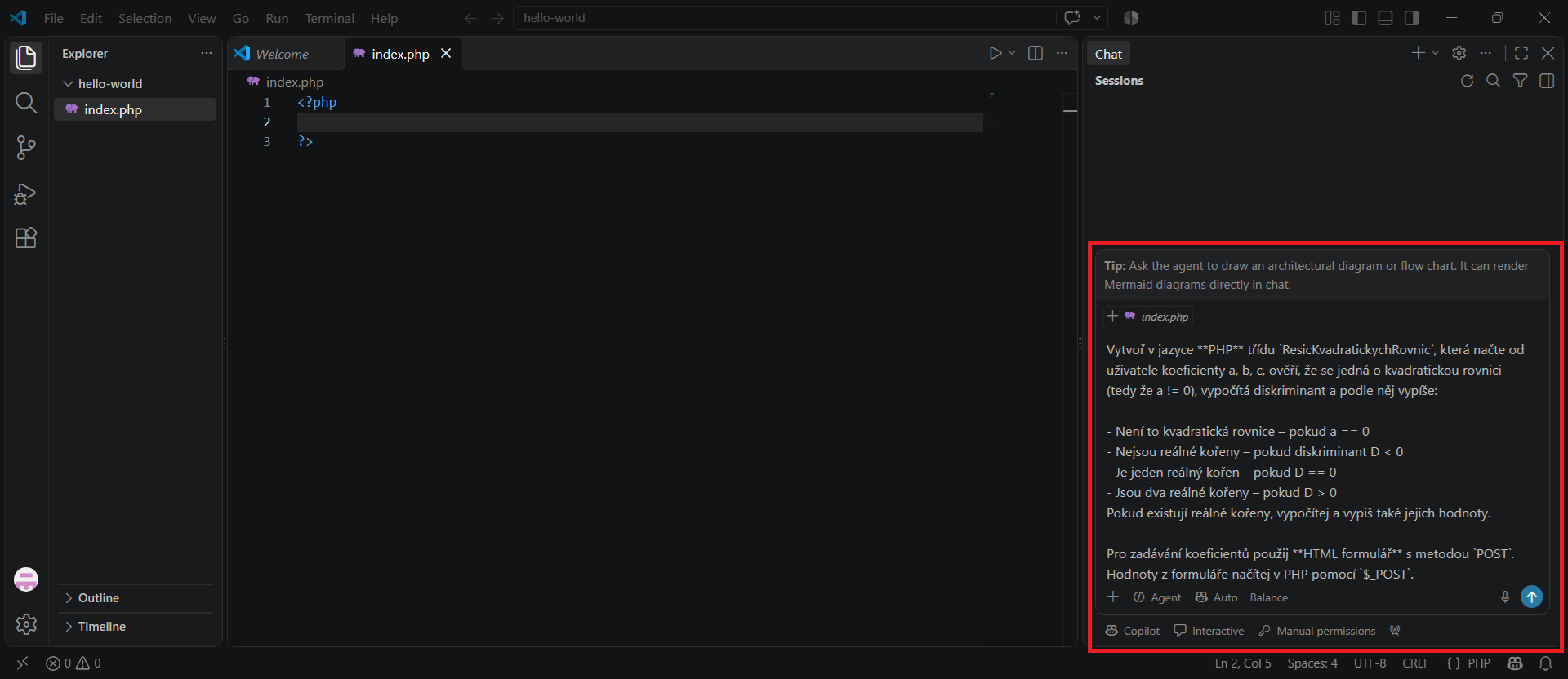Select index.php in the Explorer tree
The height and width of the screenshot is (679, 1568).
(136, 109)
